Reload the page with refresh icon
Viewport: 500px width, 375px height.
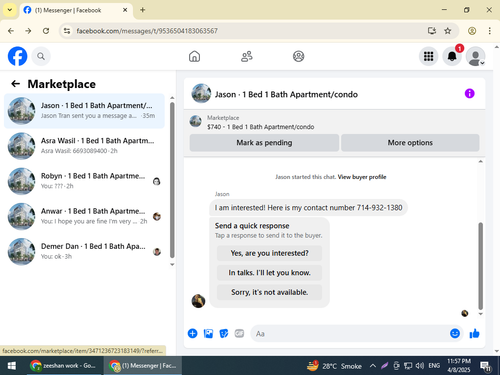(x=46, y=31)
